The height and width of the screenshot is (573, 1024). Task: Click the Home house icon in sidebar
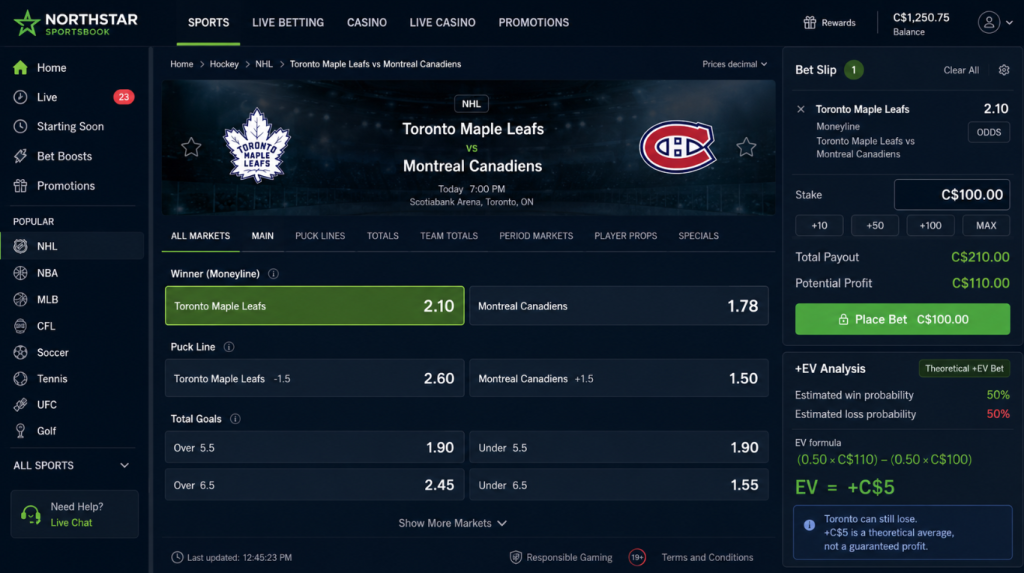pyautogui.click(x=20, y=67)
